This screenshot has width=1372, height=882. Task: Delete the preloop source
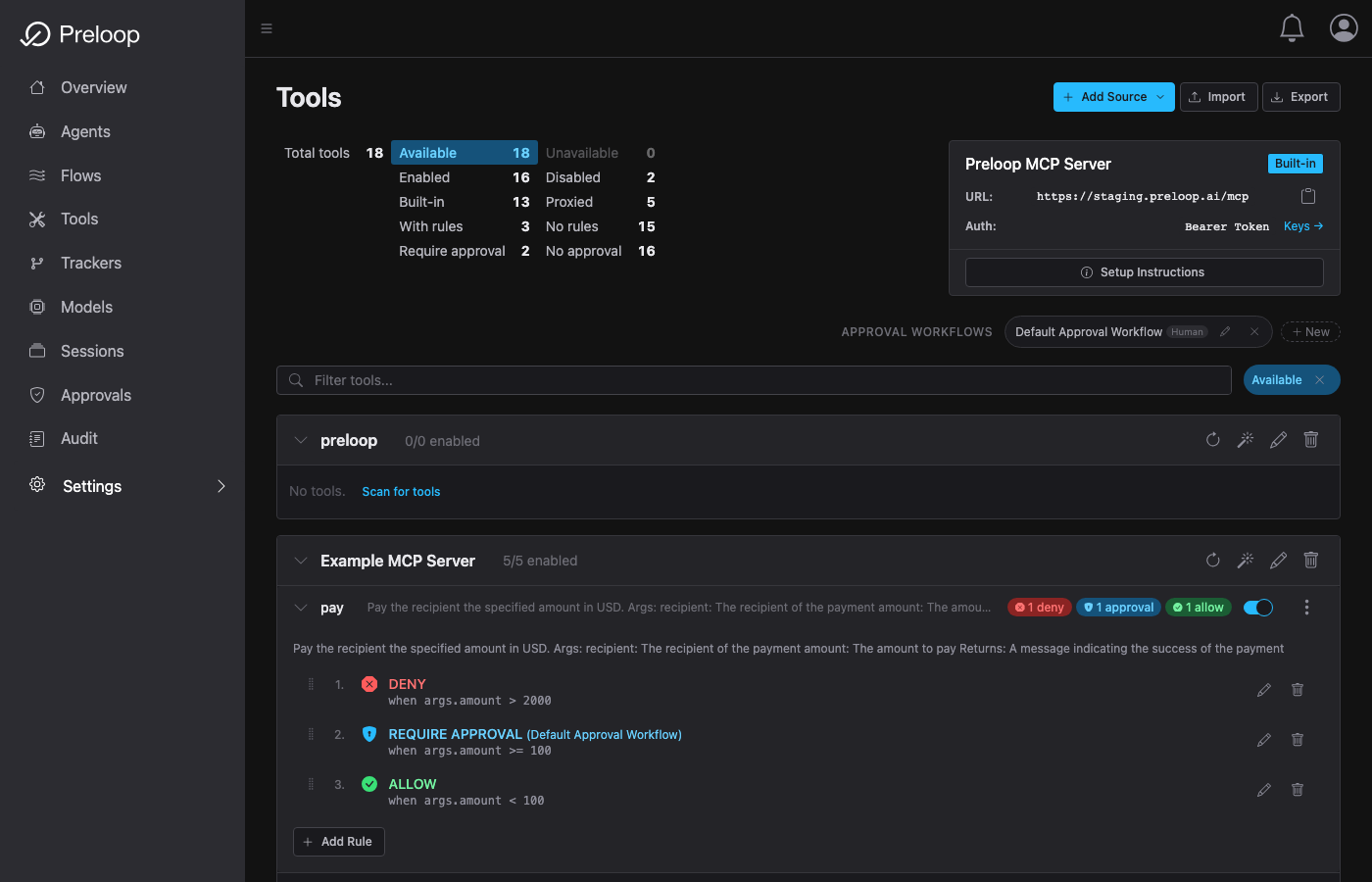(x=1311, y=440)
